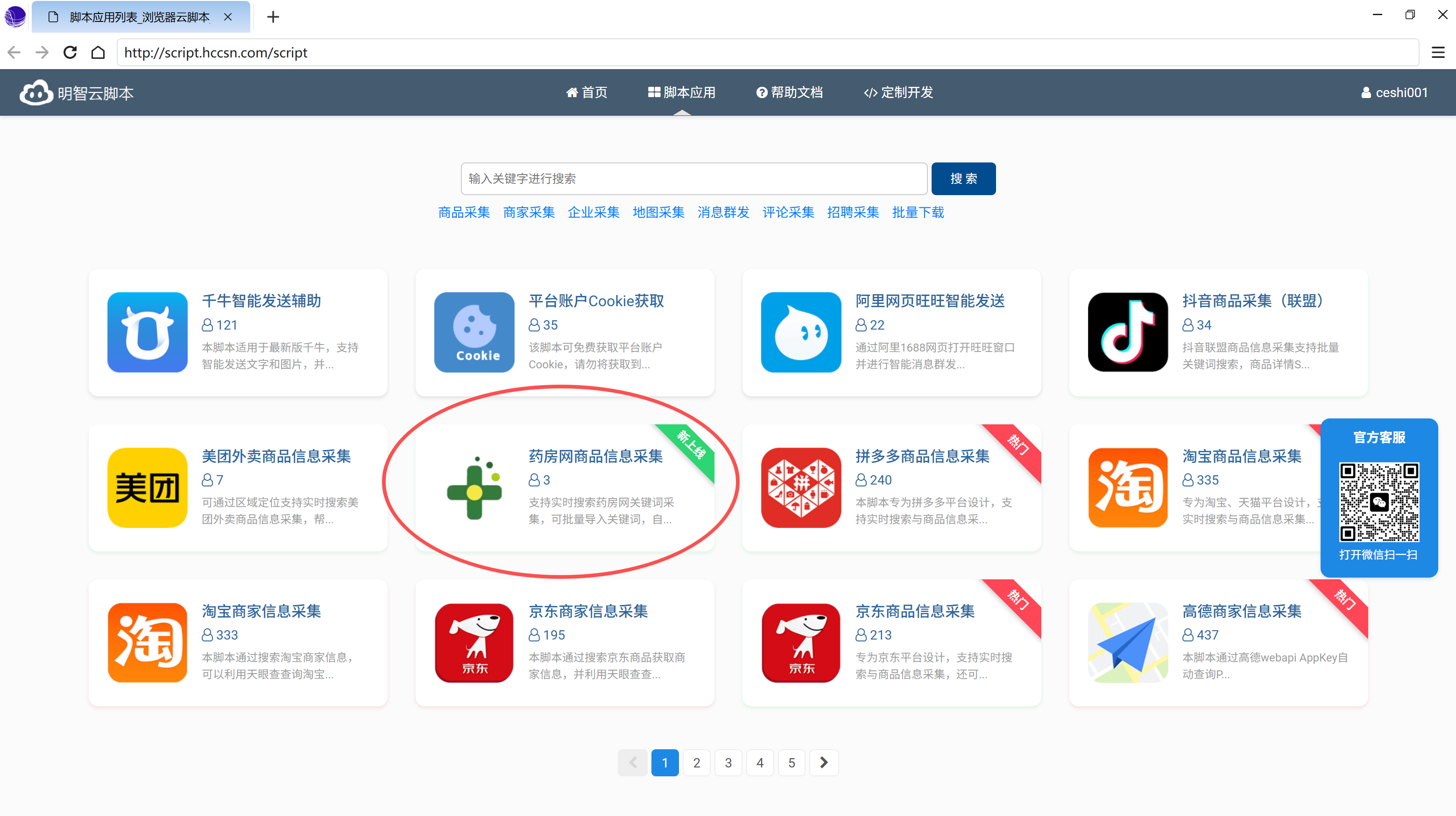Go to next page of scripts
Viewport: 1456px width, 816px height.
(824, 763)
